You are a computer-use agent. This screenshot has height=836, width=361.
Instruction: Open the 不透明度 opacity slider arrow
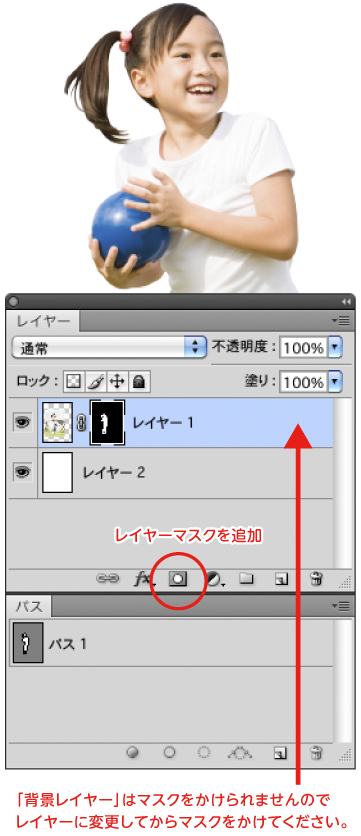[334, 348]
